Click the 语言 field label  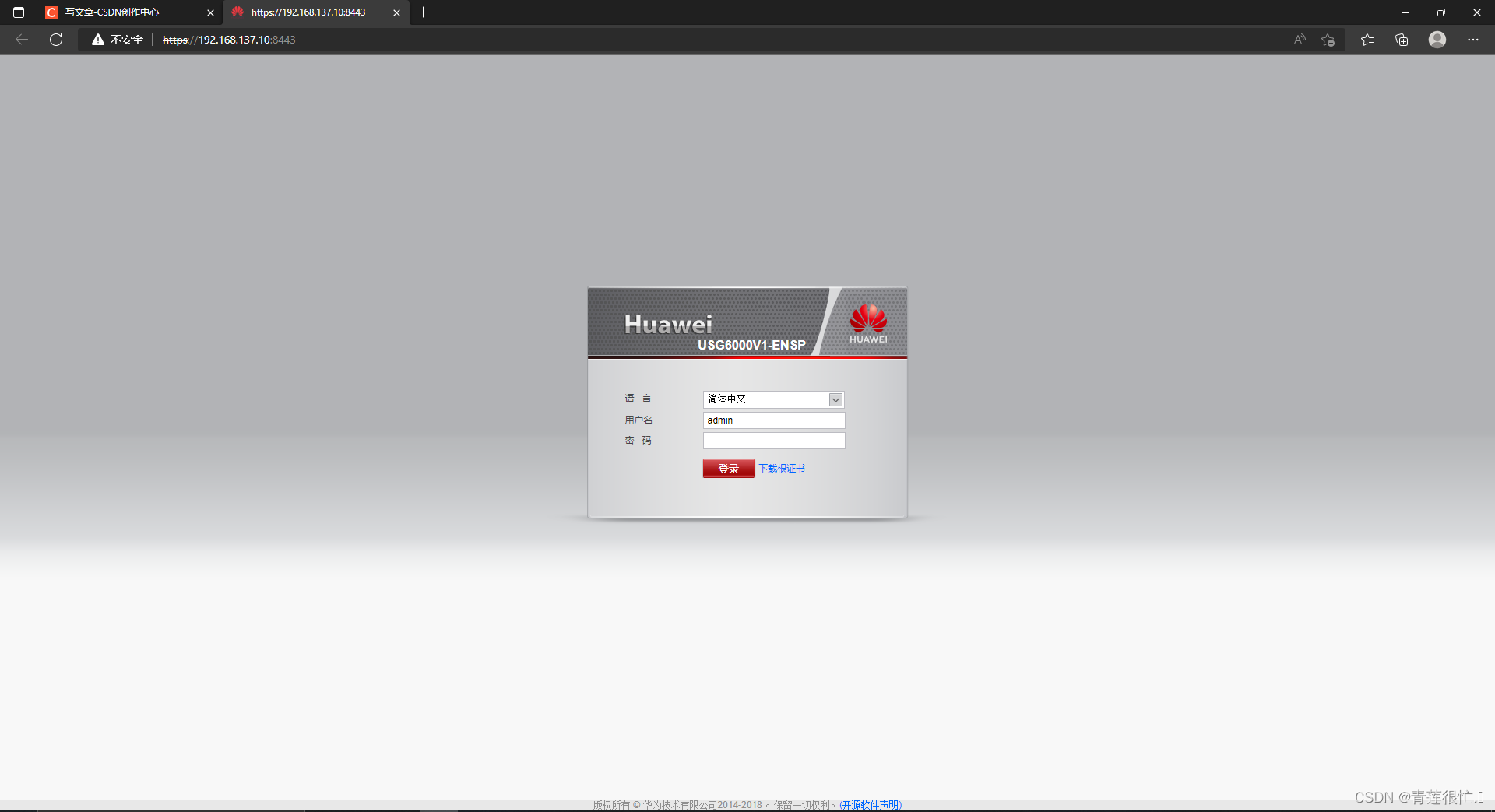pos(638,399)
